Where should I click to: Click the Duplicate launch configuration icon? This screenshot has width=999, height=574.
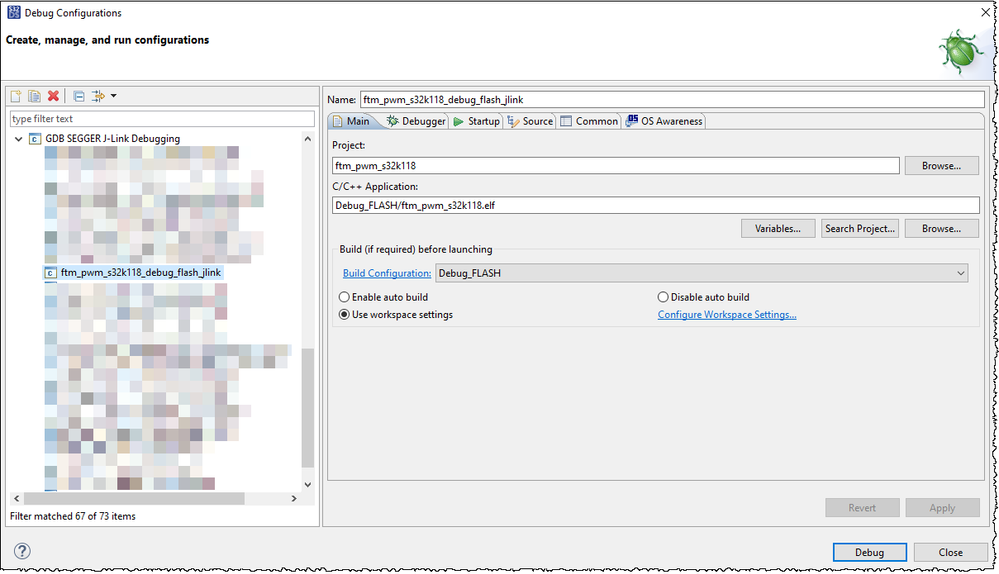coord(34,96)
